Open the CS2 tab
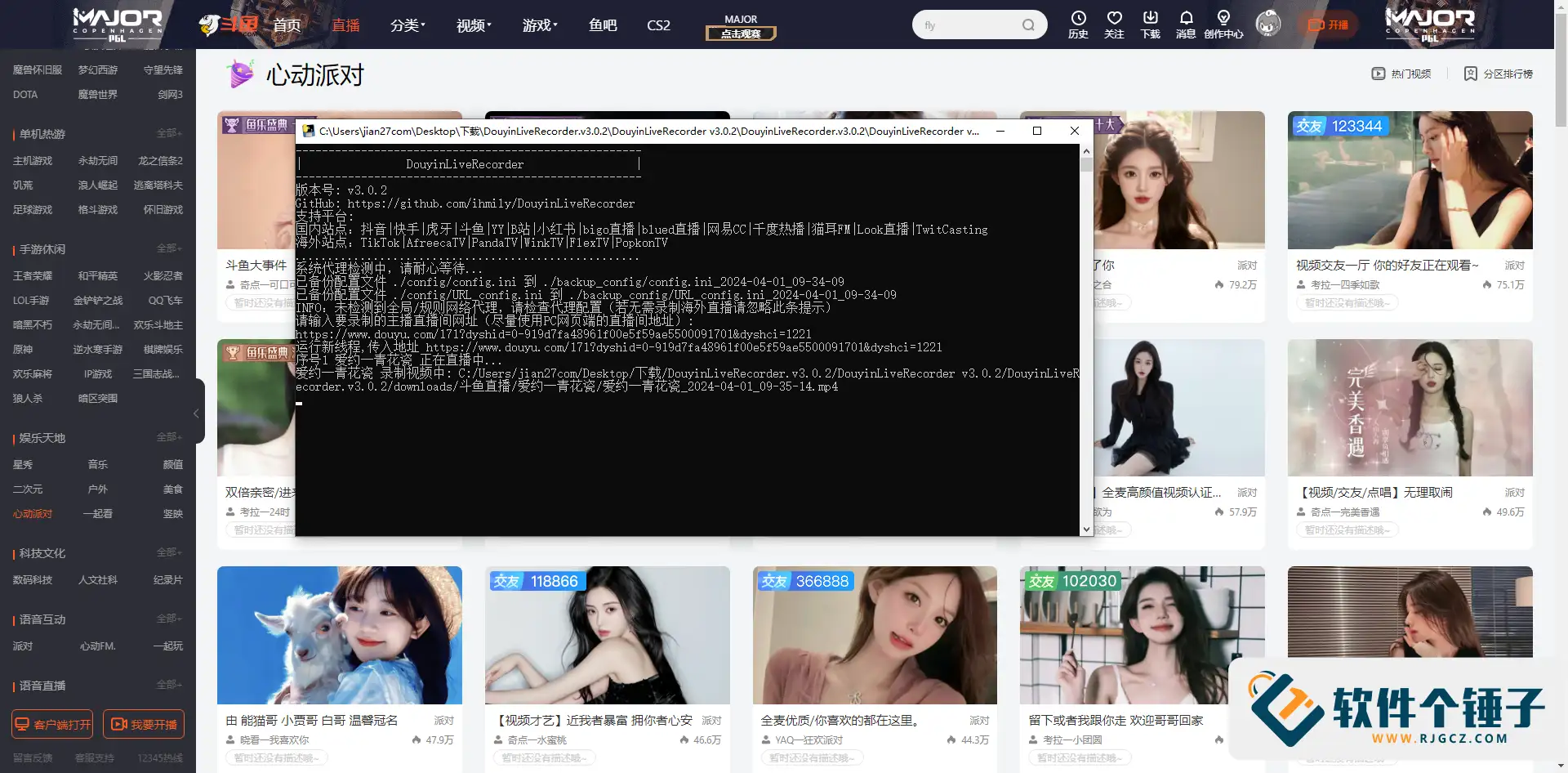 coord(658,25)
